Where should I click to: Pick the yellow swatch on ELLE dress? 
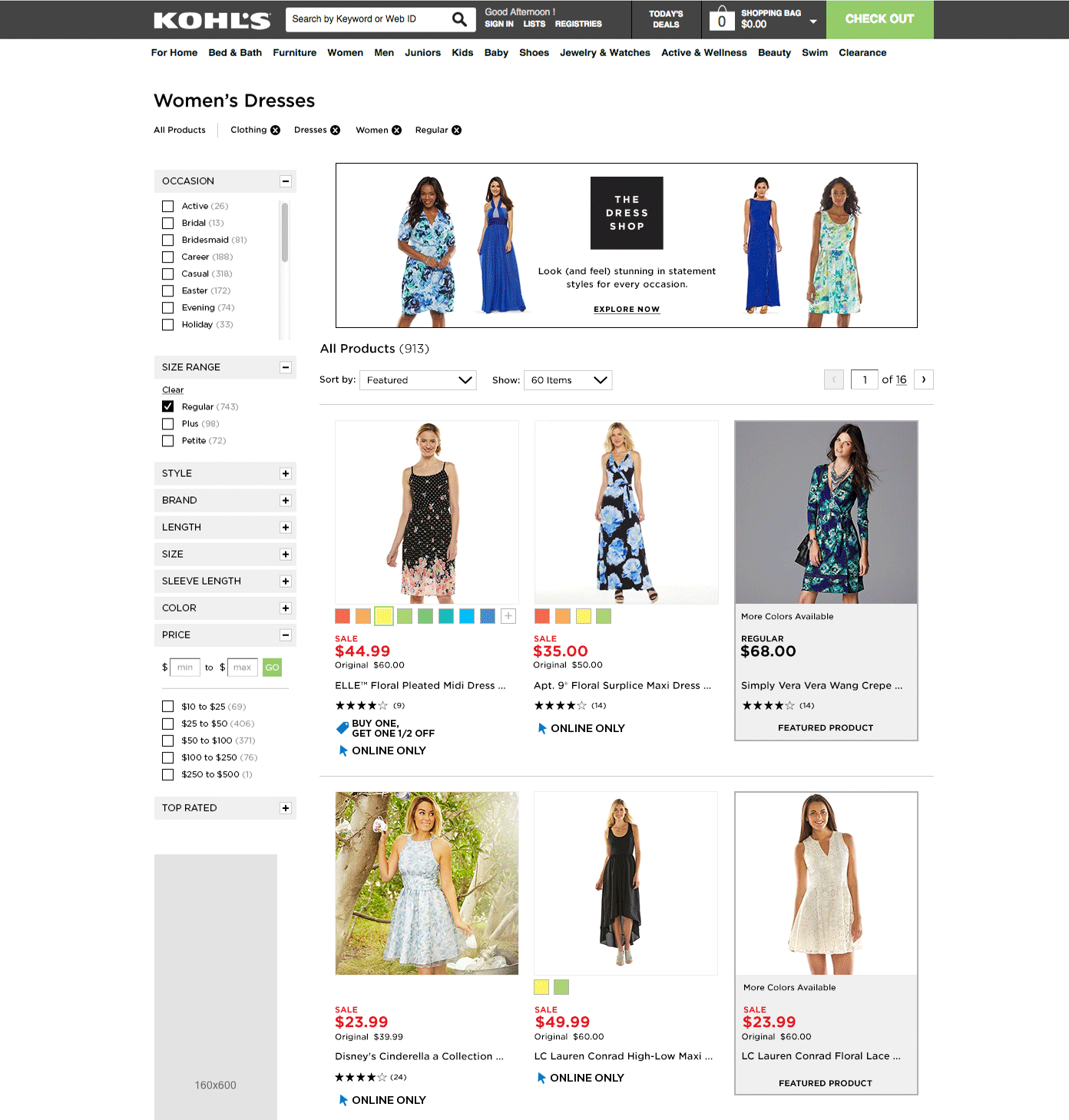[x=384, y=616]
